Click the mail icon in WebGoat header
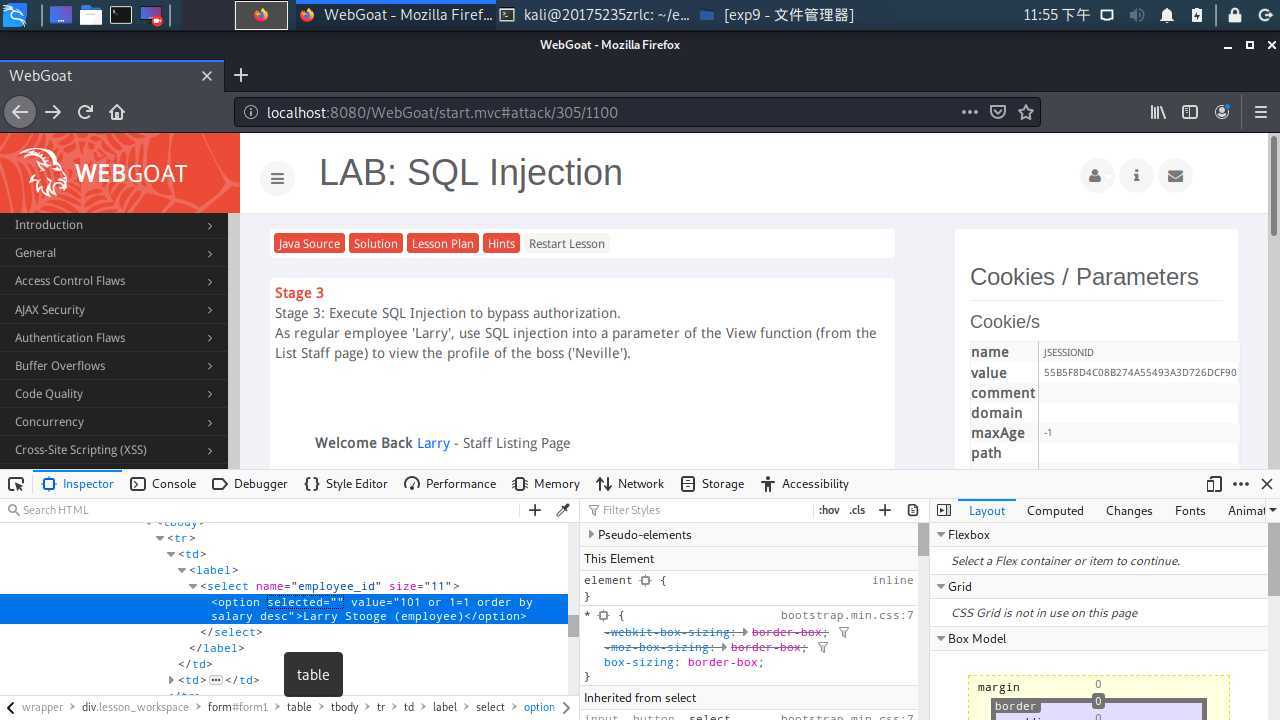This screenshot has height=720, width=1280. coord(1175,176)
